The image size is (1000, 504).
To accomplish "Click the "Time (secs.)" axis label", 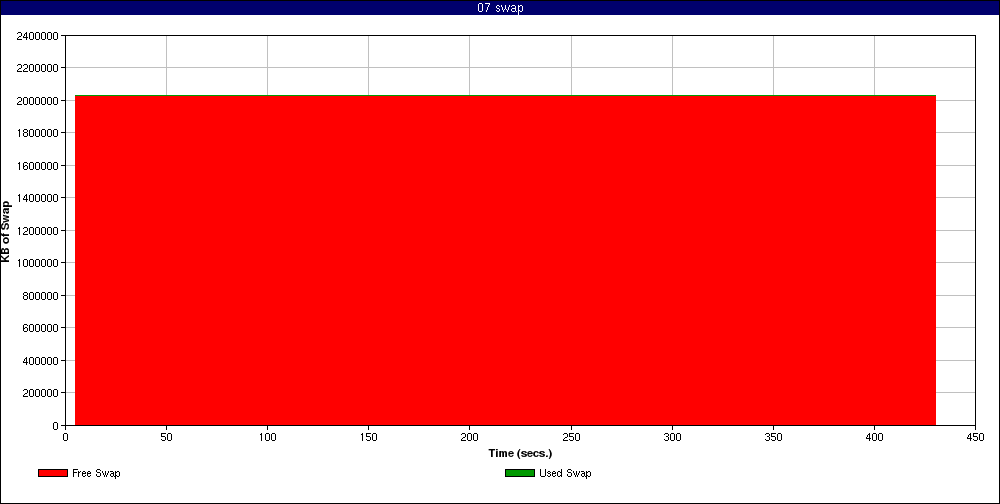I will 520,454.
